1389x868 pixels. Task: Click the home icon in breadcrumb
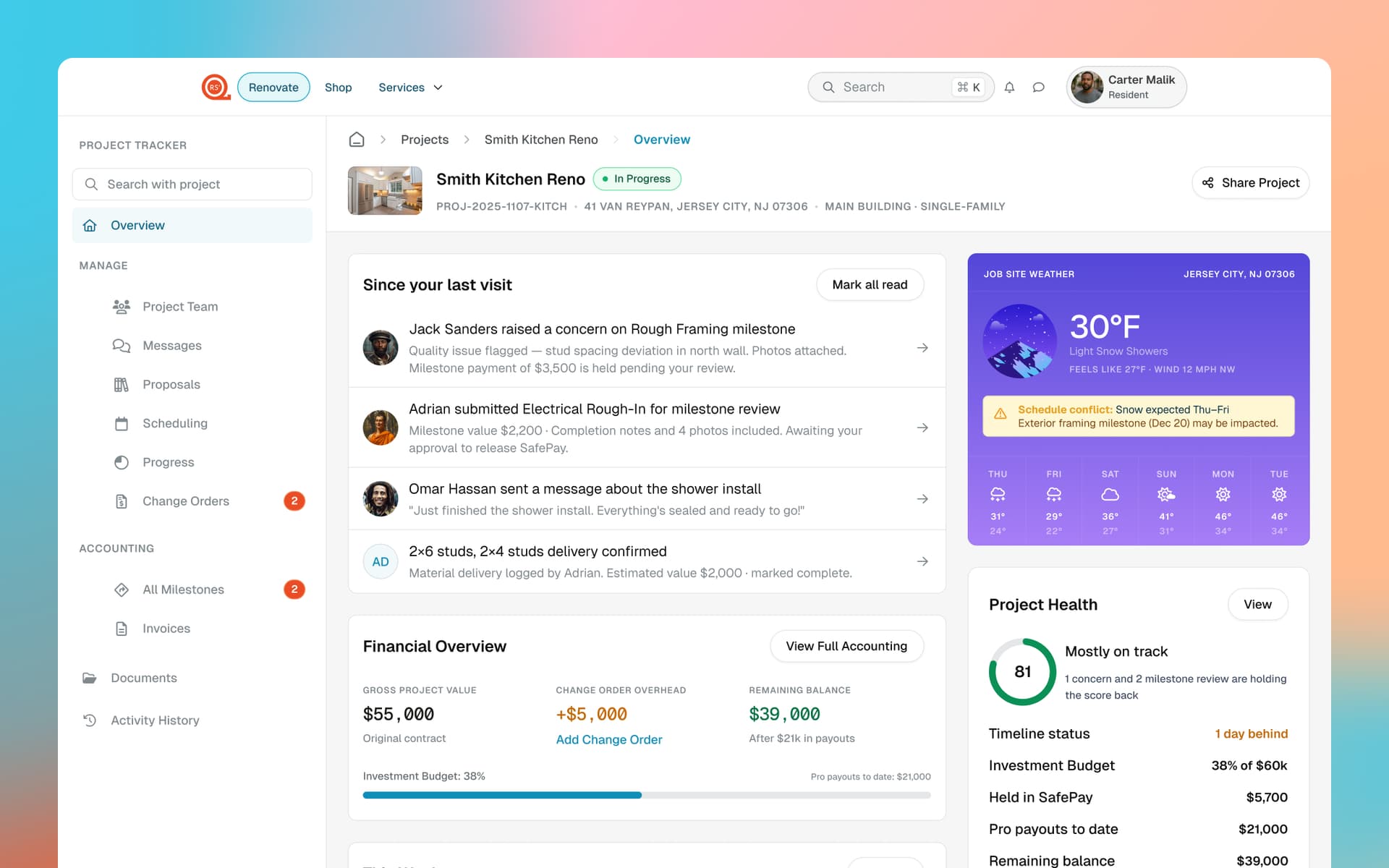tap(357, 140)
